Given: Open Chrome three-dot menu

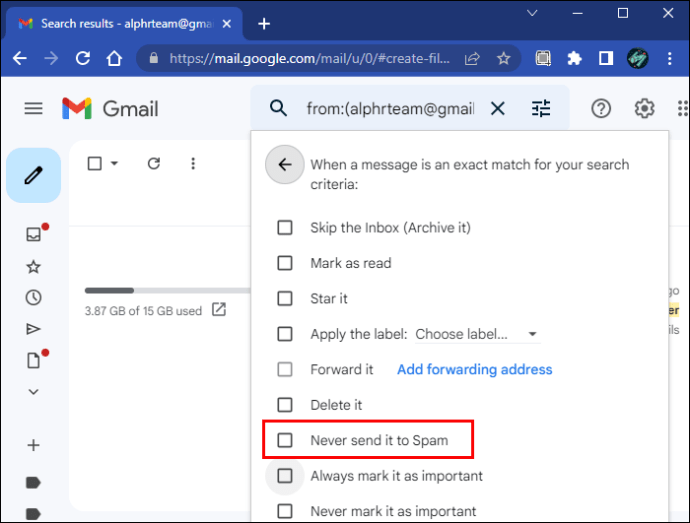Looking at the screenshot, I should tap(669, 58).
